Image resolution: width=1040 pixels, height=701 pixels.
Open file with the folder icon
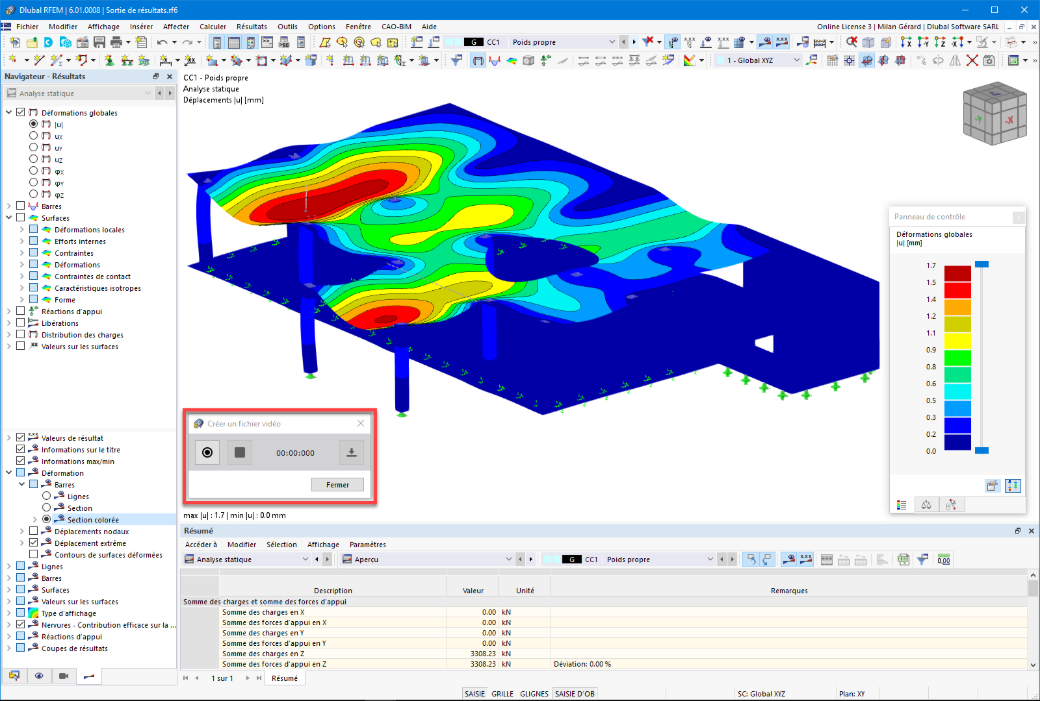point(31,42)
